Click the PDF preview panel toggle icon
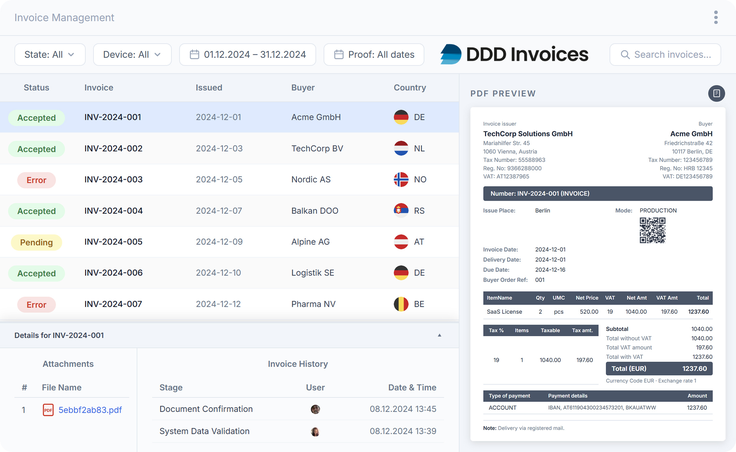Viewport: 736px width, 452px height. (x=716, y=93)
